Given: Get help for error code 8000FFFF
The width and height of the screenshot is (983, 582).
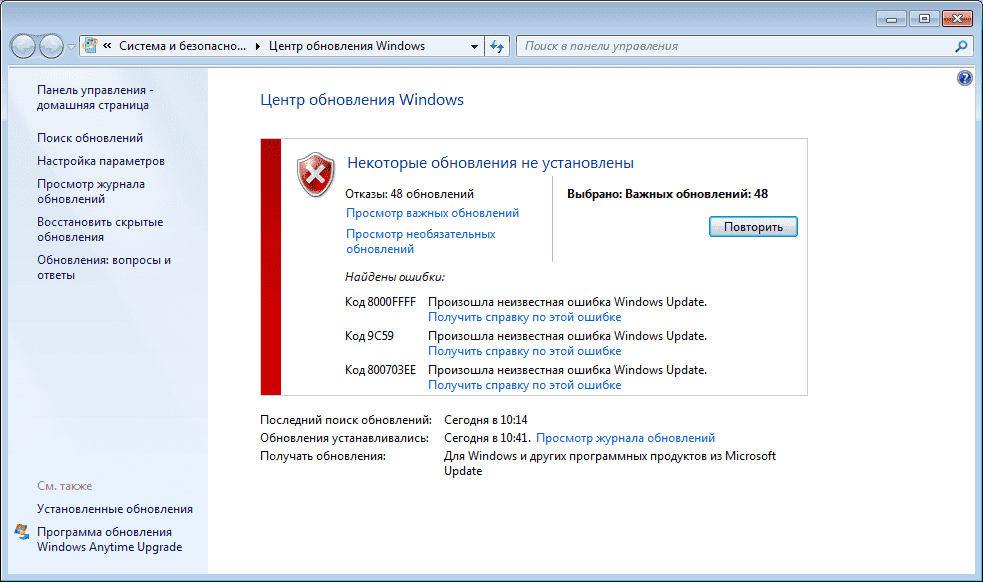Looking at the screenshot, I should (525, 317).
